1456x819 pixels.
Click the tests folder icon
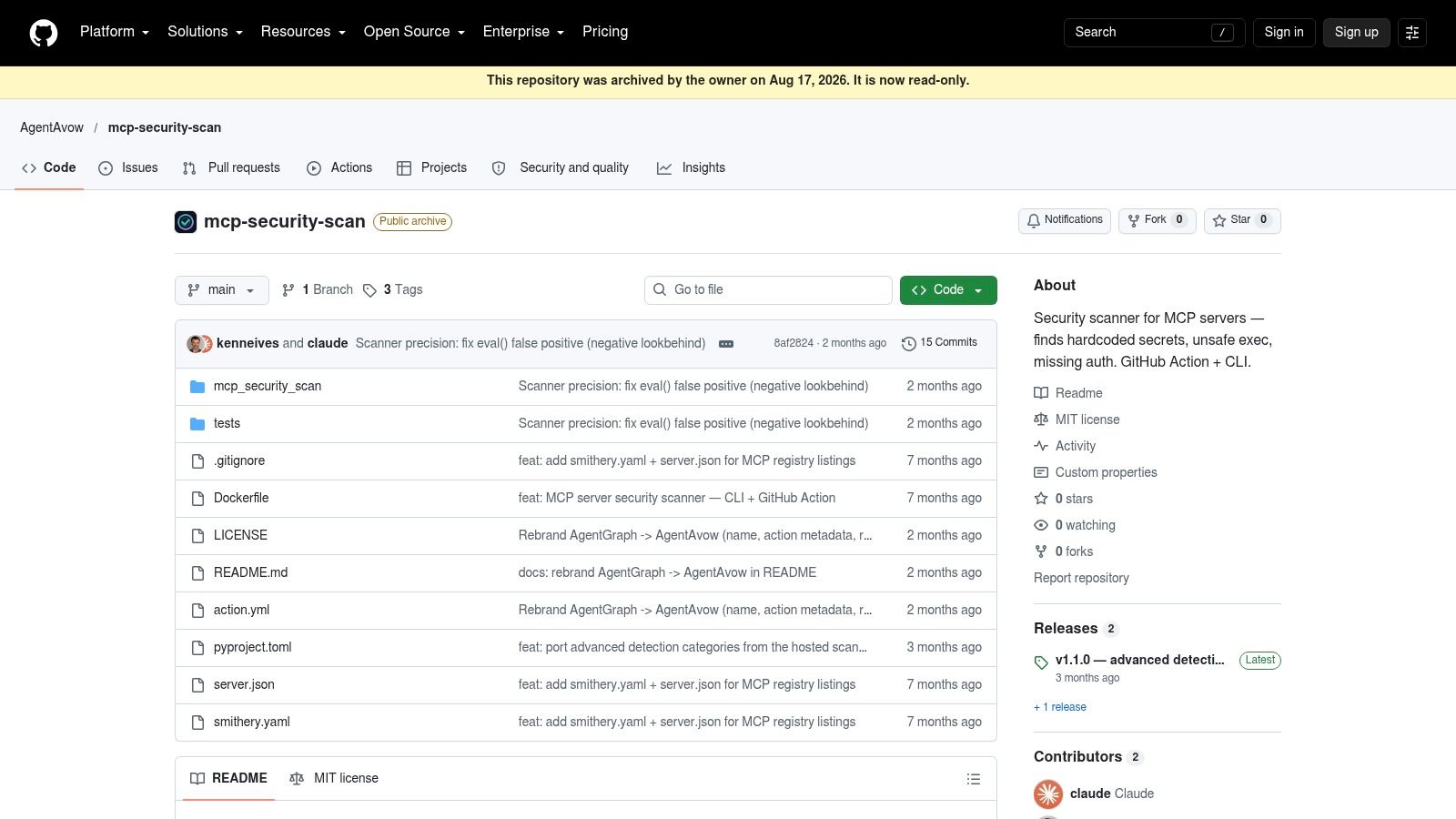pos(197,424)
